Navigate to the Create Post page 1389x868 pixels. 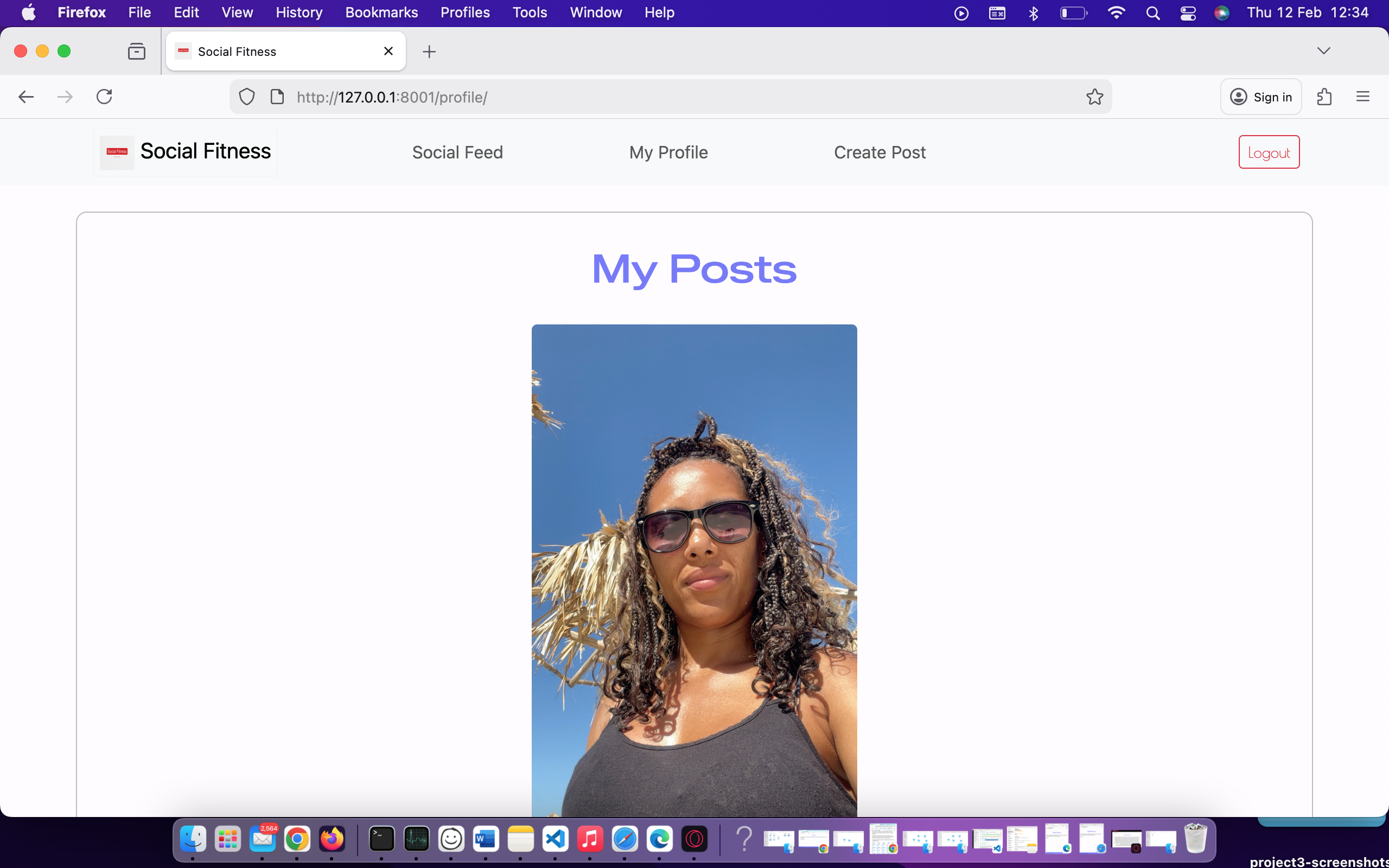[880, 151]
